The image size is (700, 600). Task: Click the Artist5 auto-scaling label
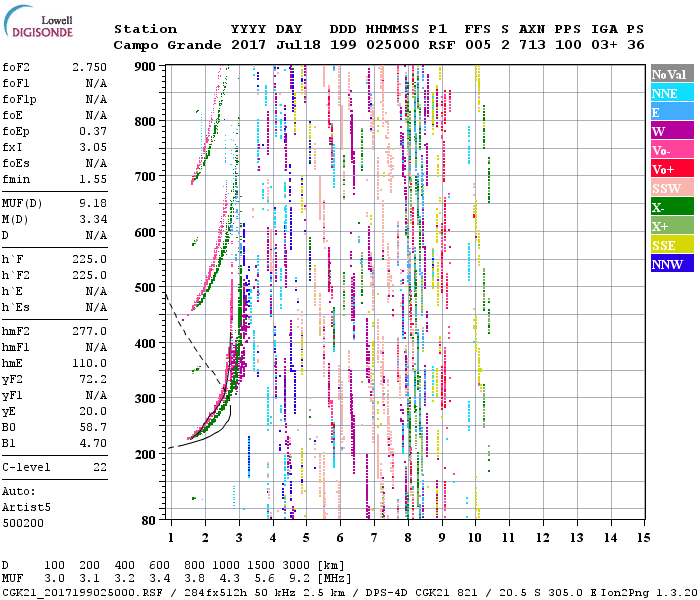click(26, 508)
